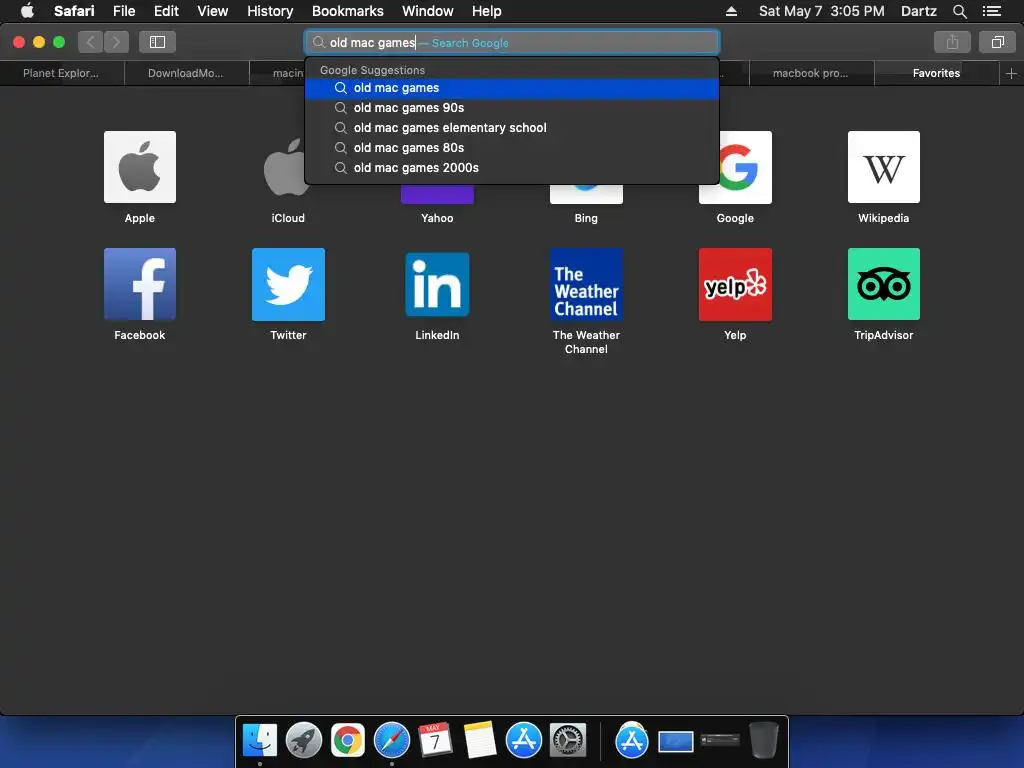Image resolution: width=1024 pixels, height=768 pixels.
Task: Switch to the Planet Explor... tab
Action: (x=61, y=73)
